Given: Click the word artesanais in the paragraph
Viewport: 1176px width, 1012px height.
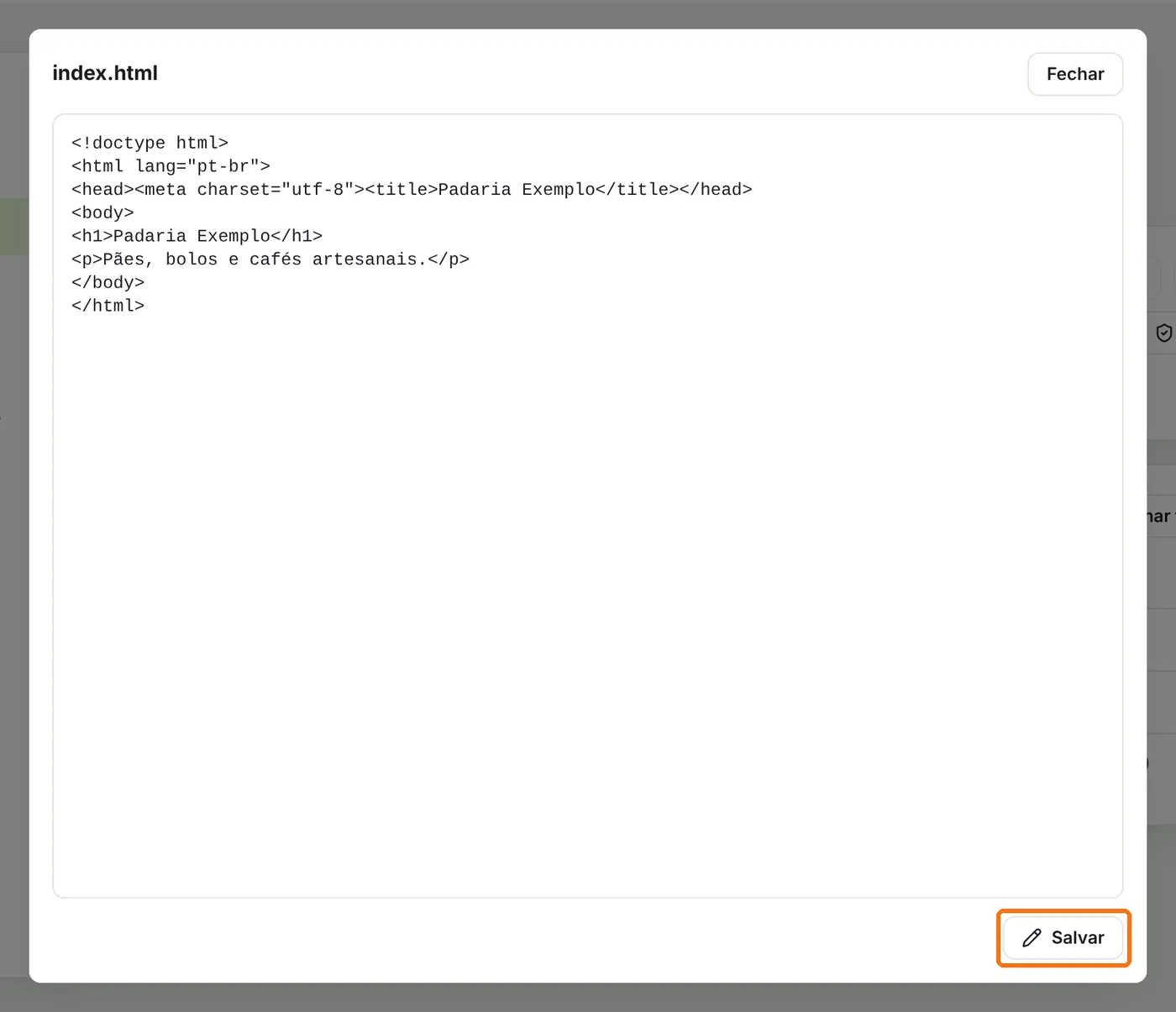Looking at the screenshot, I should (365, 260).
